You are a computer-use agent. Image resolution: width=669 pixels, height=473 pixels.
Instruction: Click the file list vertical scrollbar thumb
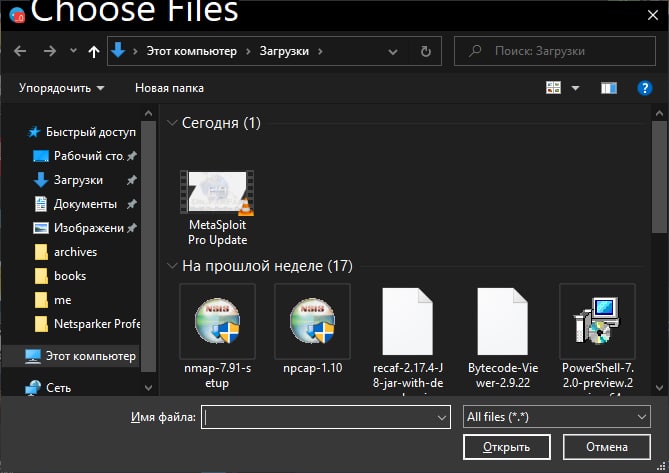click(x=659, y=177)
